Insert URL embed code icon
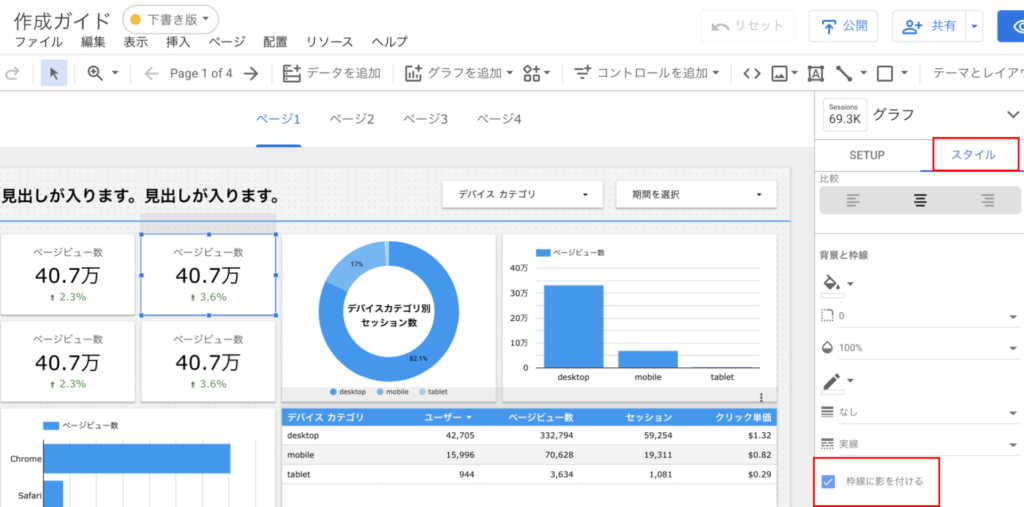1024x507 pixels. coord(752,74)
